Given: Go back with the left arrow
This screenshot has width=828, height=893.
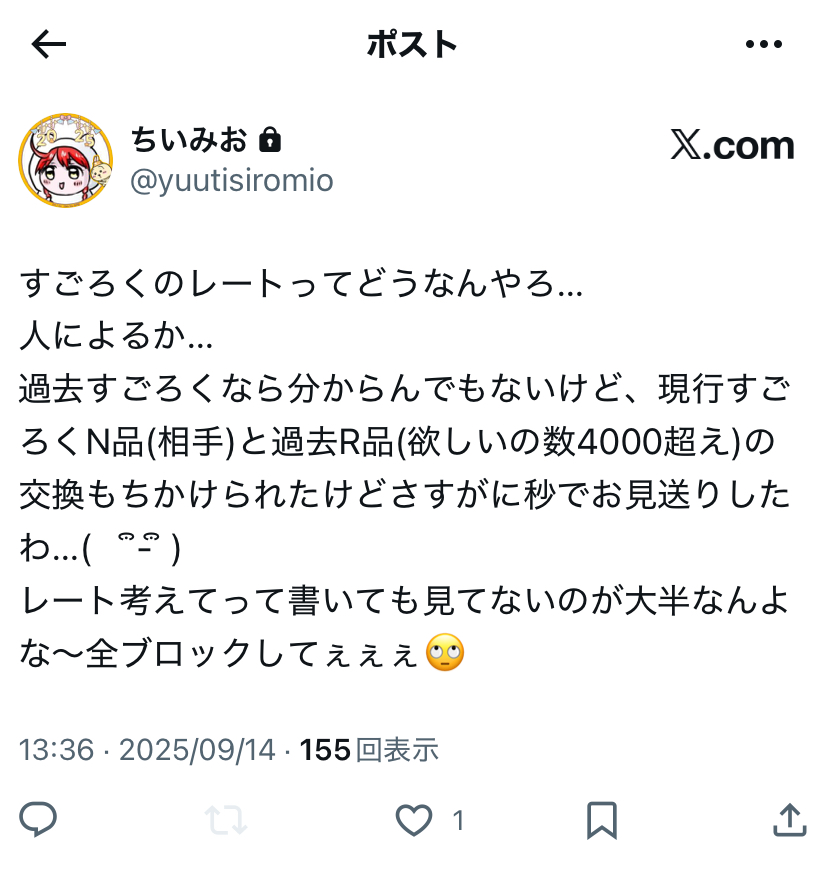Looking at the screenshot, I should (48, 44).
